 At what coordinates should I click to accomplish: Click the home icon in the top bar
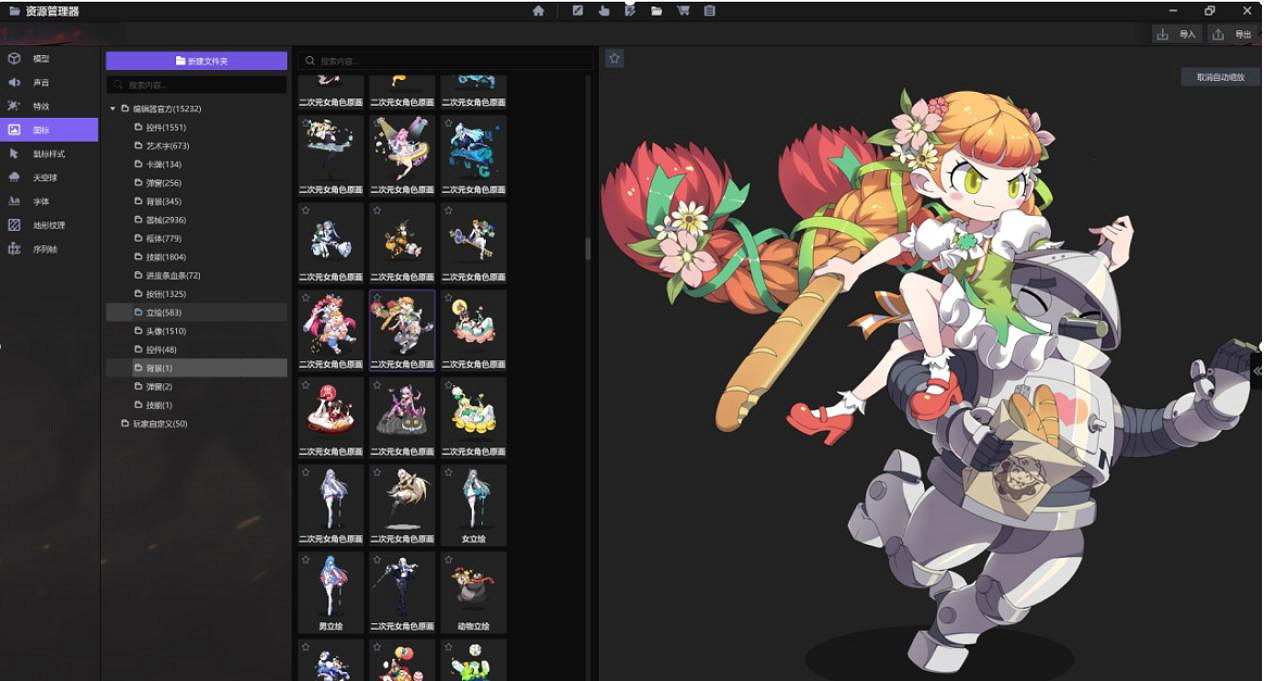coord(539,11)
